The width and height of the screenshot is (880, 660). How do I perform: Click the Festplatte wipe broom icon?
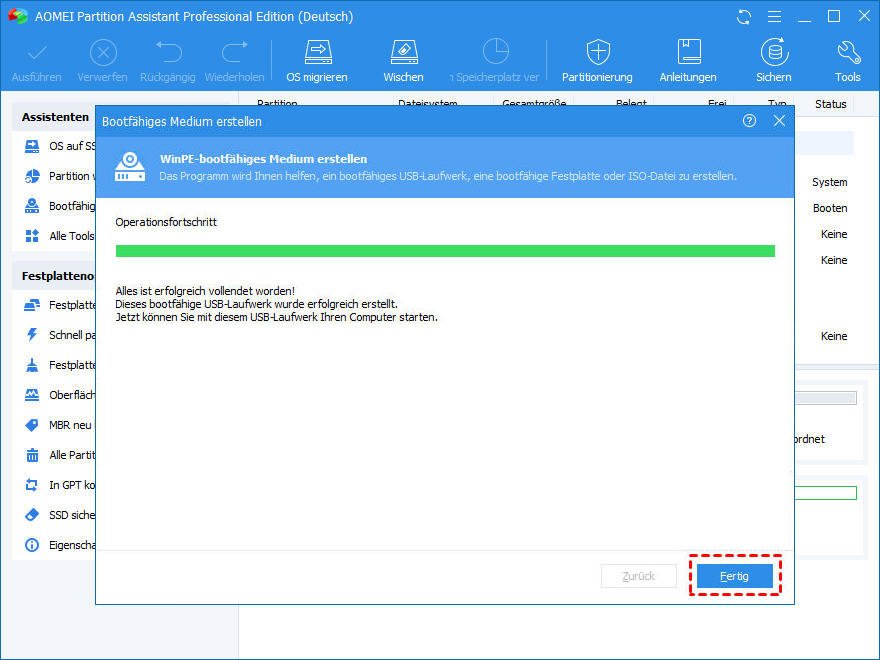(32, 365)
